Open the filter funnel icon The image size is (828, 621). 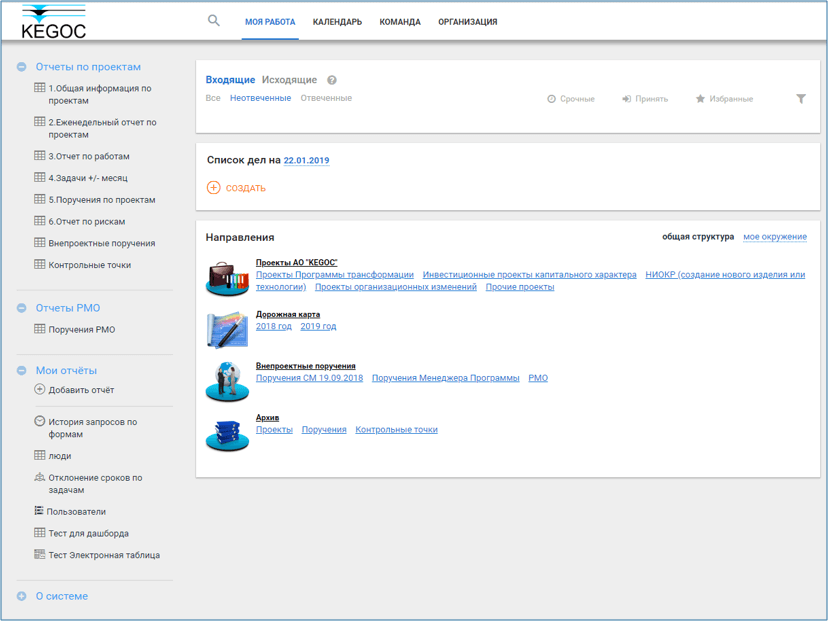(x=801, y=99)
